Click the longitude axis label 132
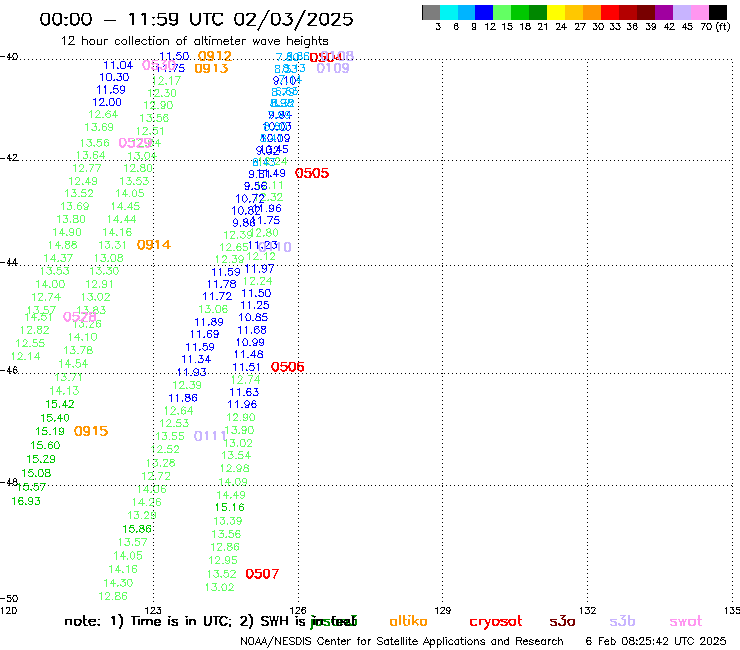Viewport: 740px width, 650px height. [x=588, y=610]
